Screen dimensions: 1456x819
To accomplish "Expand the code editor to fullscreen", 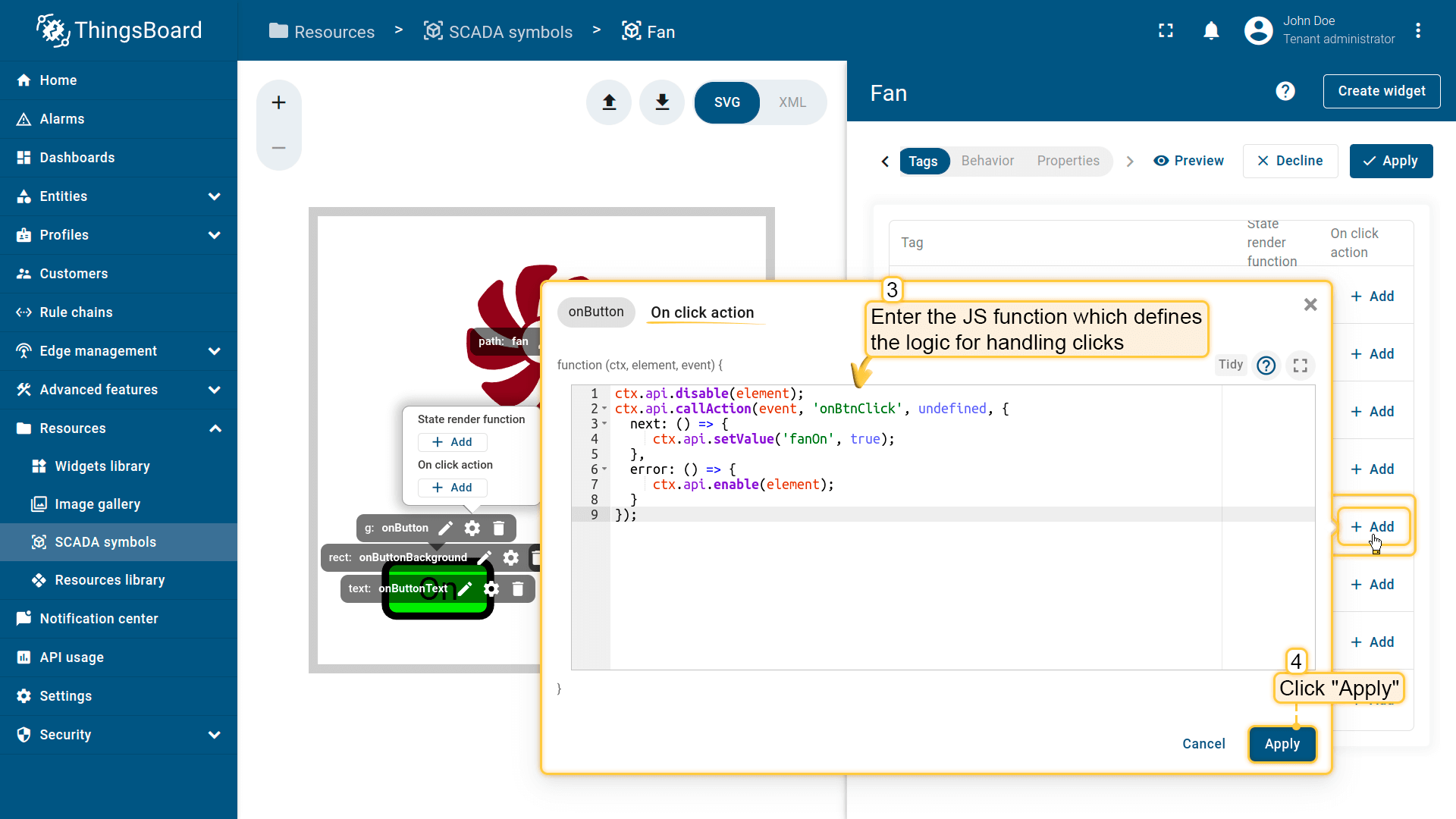I will [1300, 366].
